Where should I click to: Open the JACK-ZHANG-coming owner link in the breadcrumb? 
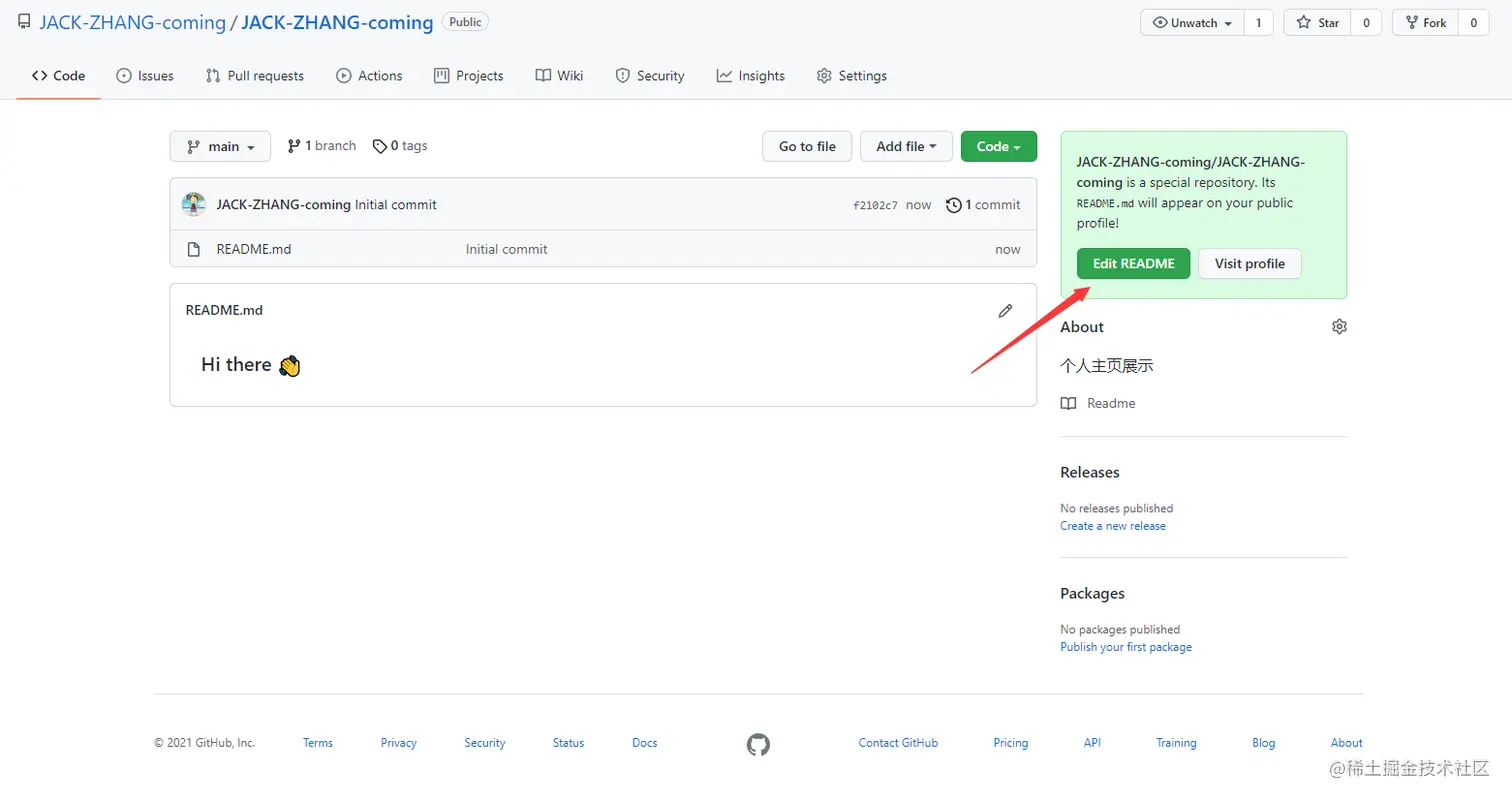click(132, 22)
